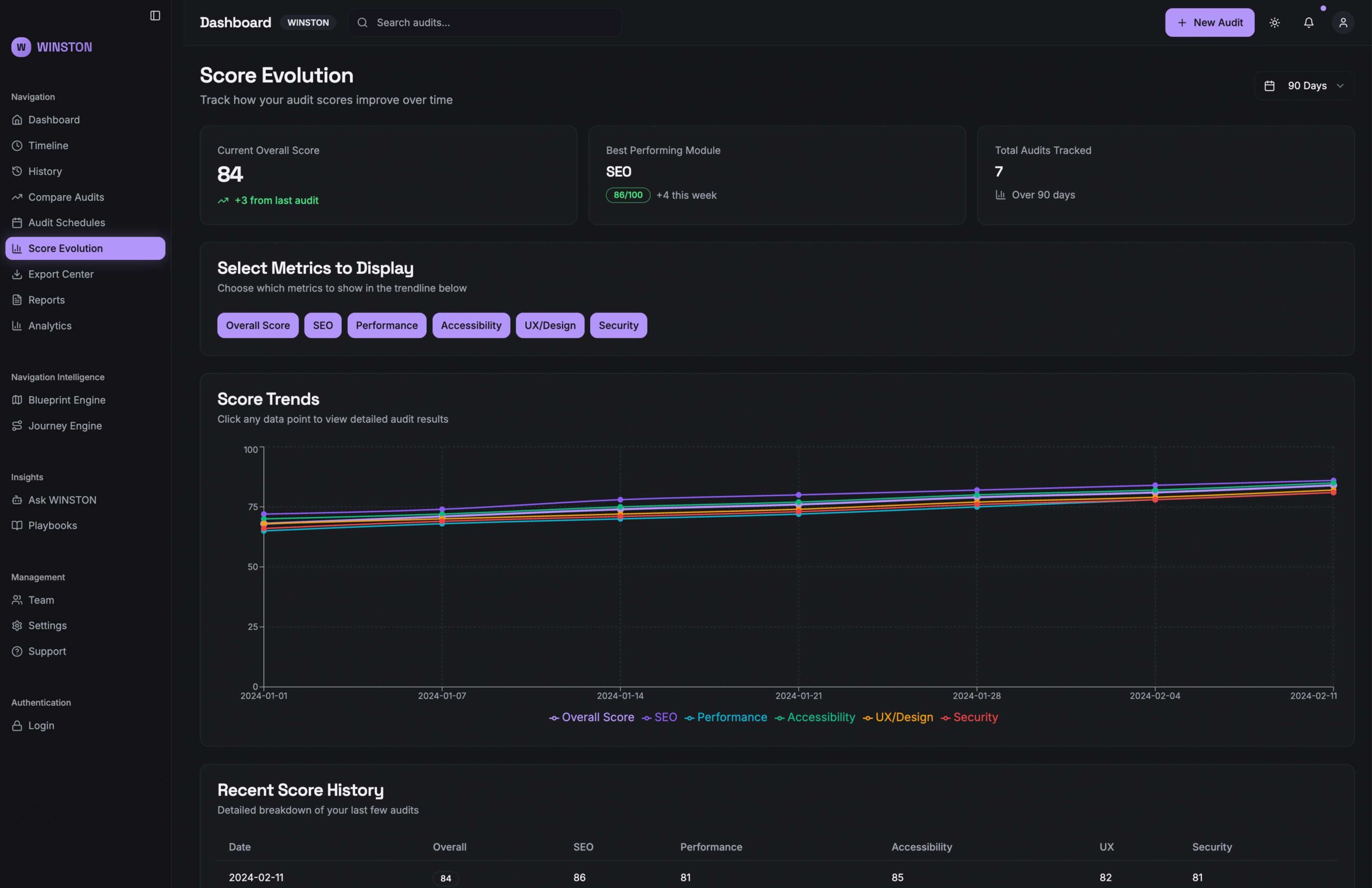Click the search magnifier icon

[362, 23]
